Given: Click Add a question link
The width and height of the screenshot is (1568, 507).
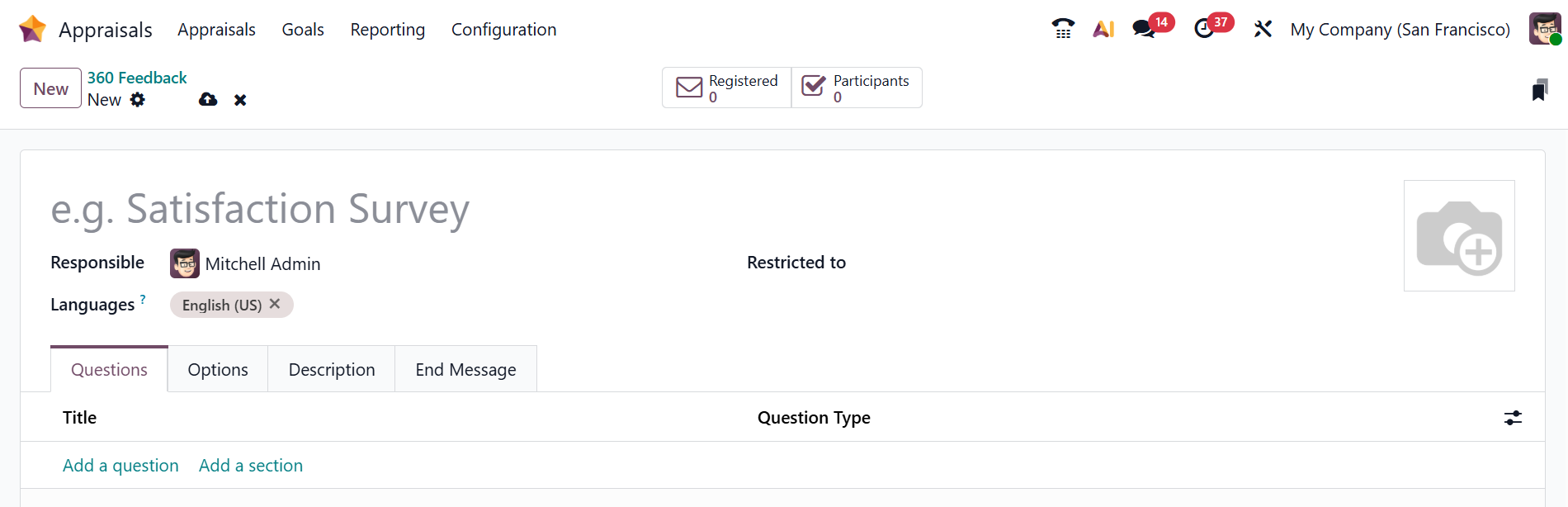Looking at the screenshot, I should click(x=120, y=466).
